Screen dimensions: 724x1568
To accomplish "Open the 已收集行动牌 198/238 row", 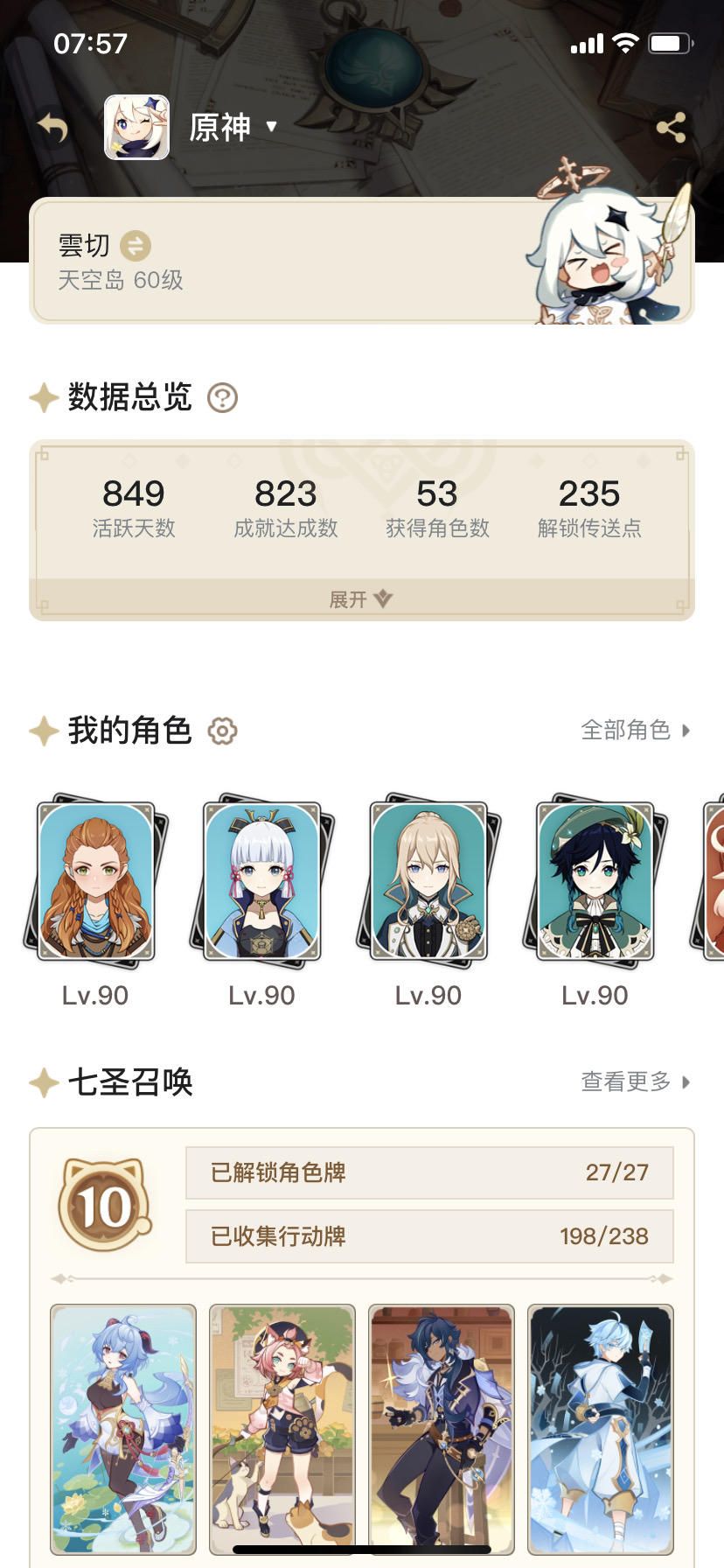I will [429, 1236].
